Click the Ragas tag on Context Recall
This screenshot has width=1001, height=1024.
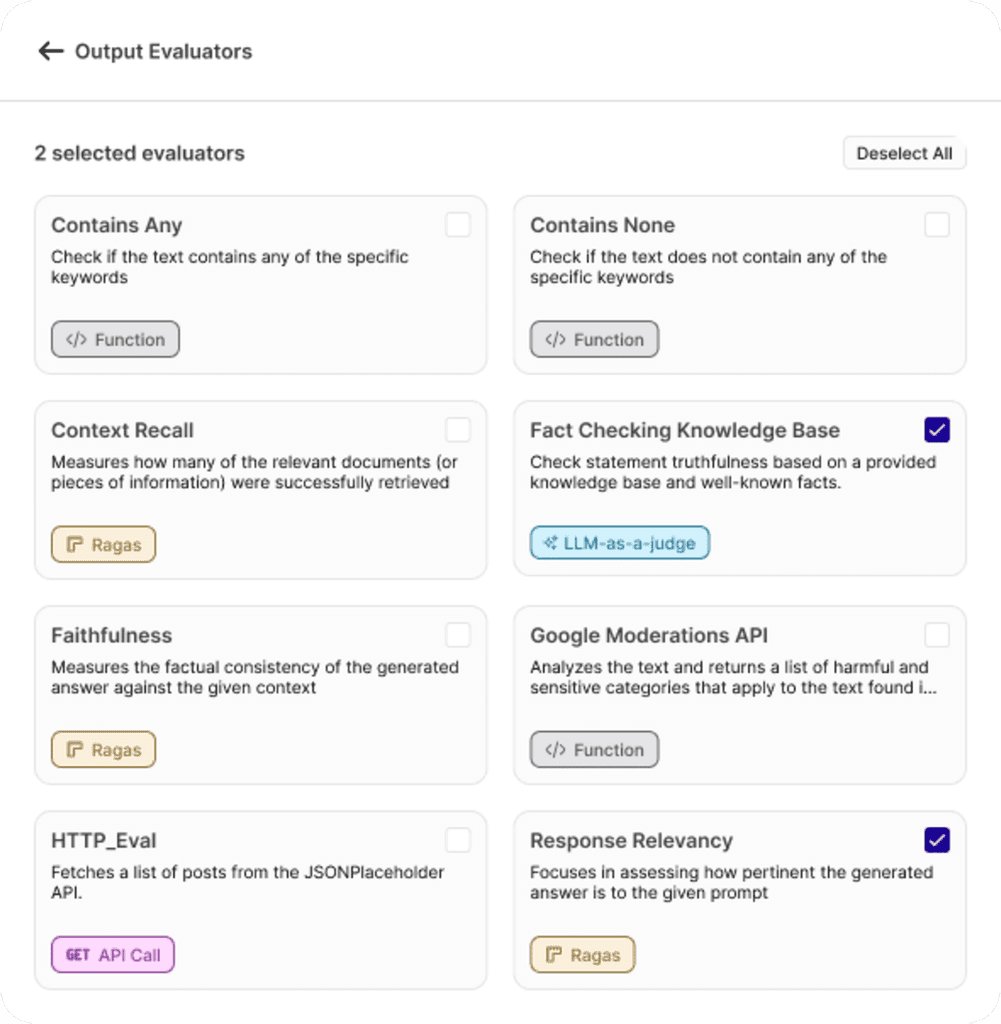[x=103, y=545]
